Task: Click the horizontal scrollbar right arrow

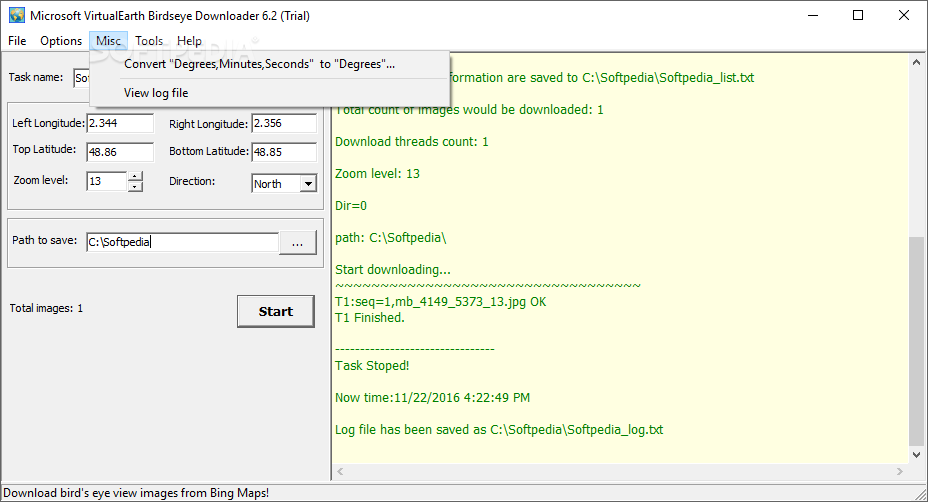Action: [x=900, y=472]
